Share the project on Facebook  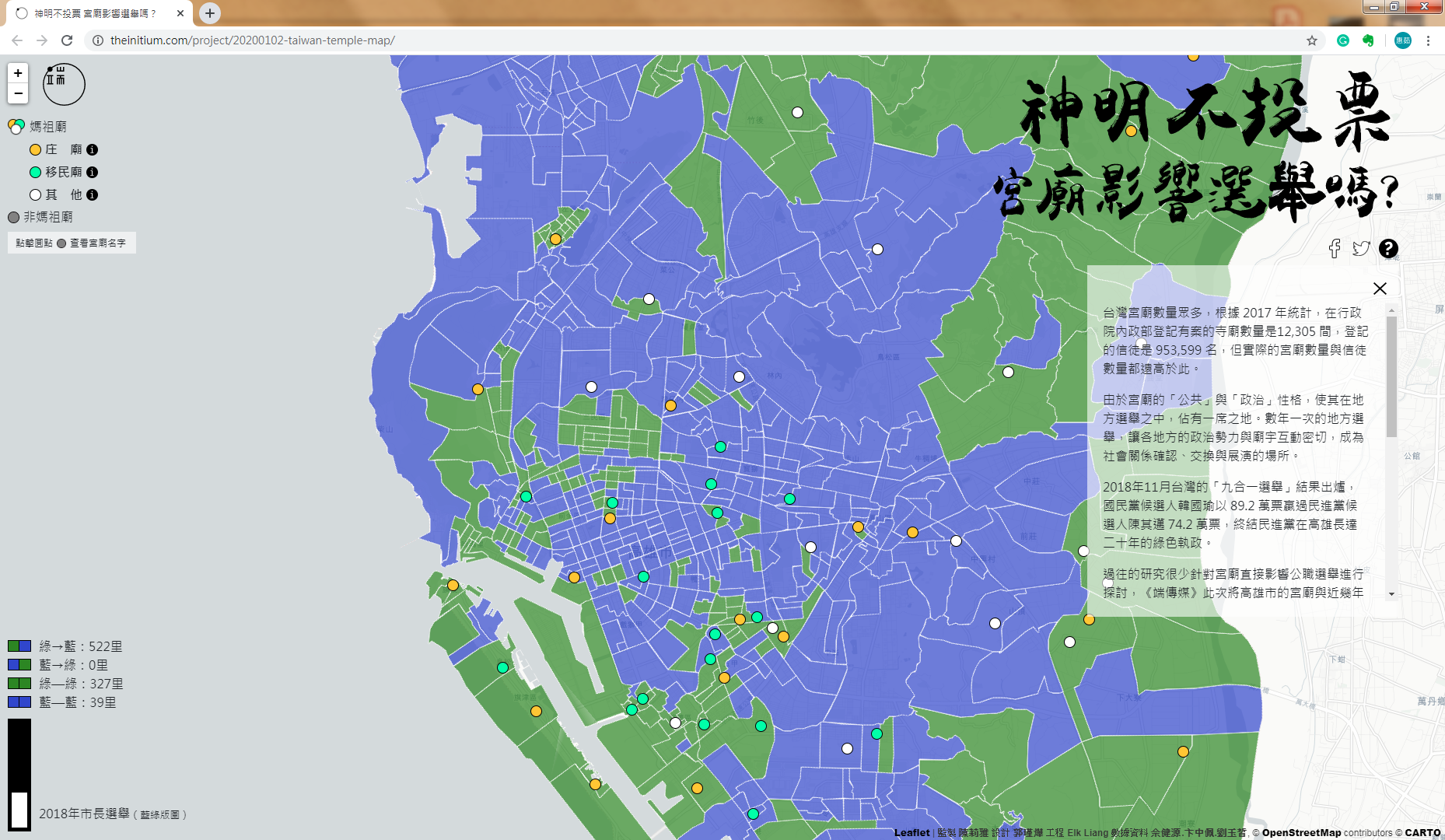pyautogui.click(x=1335, y=249)
